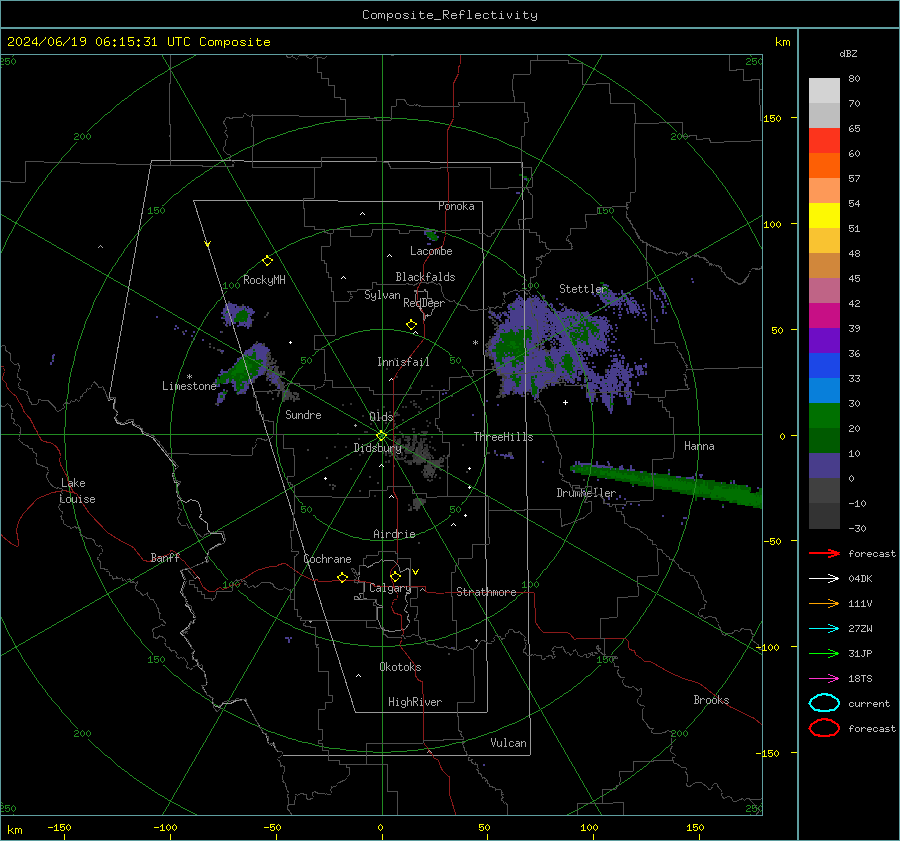Click the asterisk marker above Limestone
The width and height of the screenshot is (900, 841).
click(x=189, y=377)
